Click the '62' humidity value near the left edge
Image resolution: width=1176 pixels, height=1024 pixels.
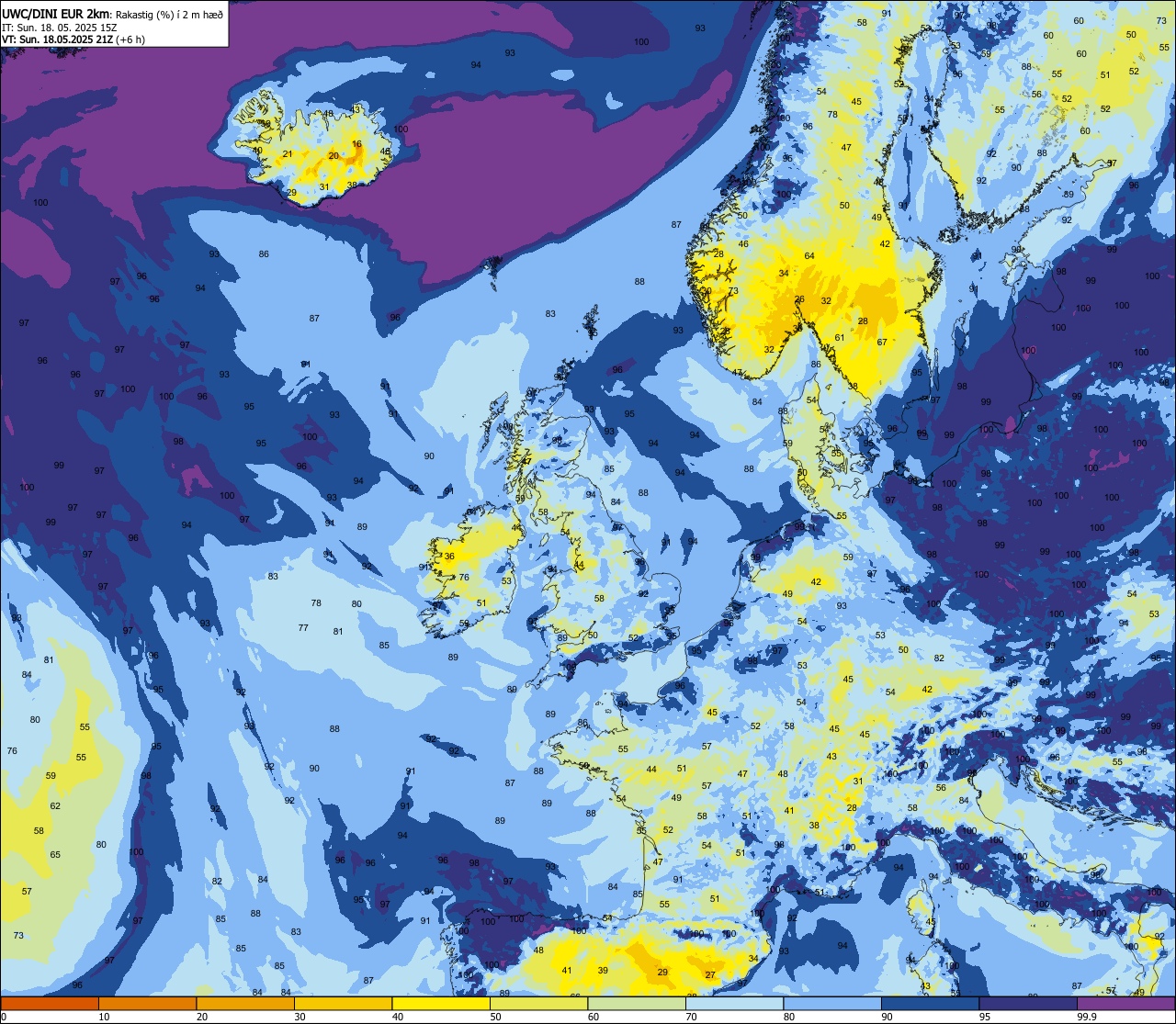[55, 806]
